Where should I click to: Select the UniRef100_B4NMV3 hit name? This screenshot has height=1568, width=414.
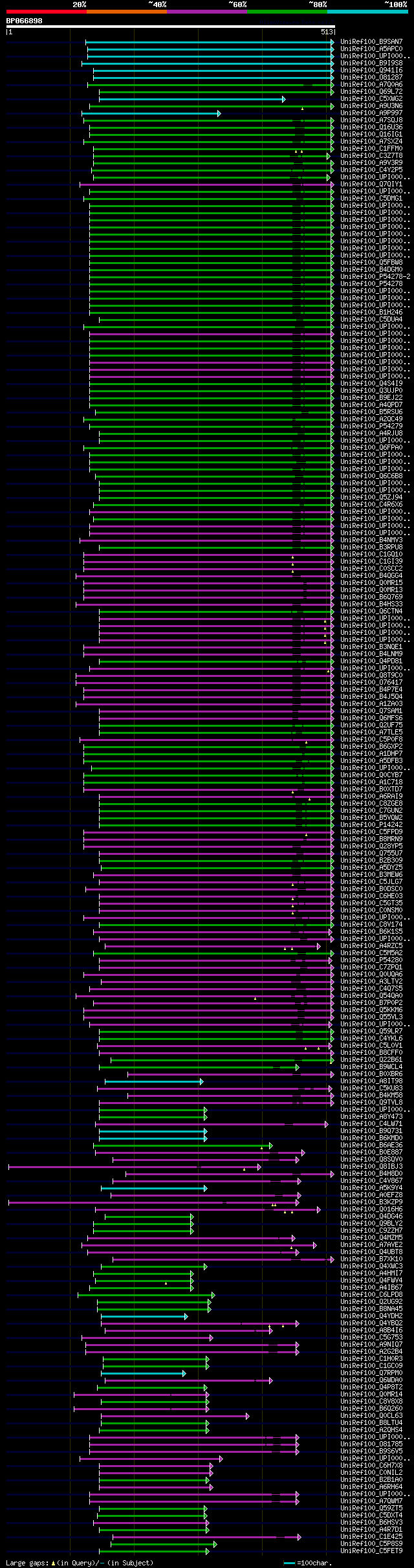coord(371,540)
